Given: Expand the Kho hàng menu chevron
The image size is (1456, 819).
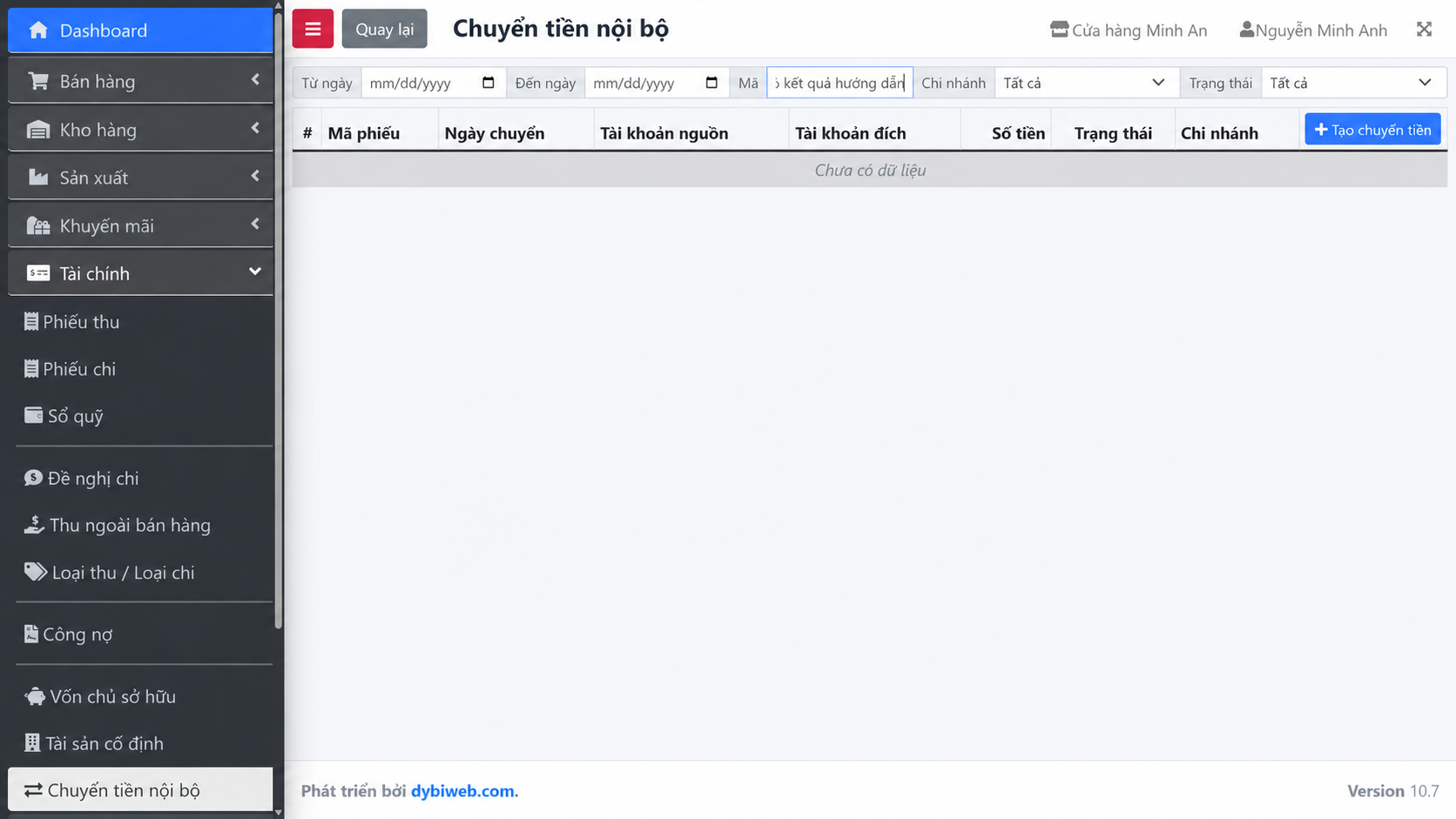Looking at the screenshot, I should 255,128.
